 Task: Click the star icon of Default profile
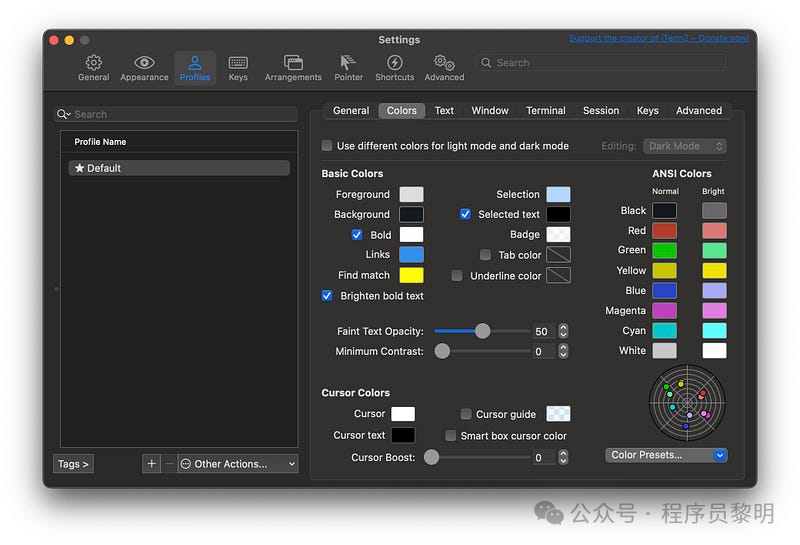[x=79, y=168]
